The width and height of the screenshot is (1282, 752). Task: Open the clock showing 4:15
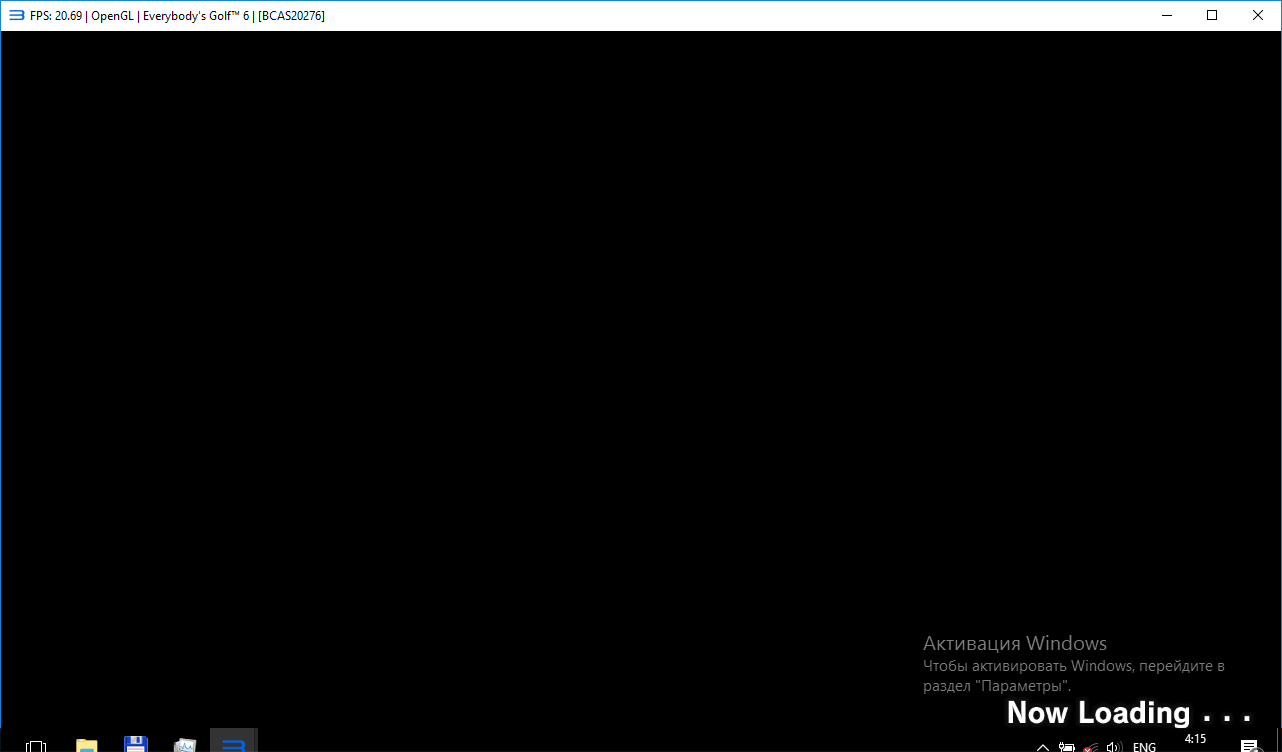pyautogui.click(x=1195, y=740)
